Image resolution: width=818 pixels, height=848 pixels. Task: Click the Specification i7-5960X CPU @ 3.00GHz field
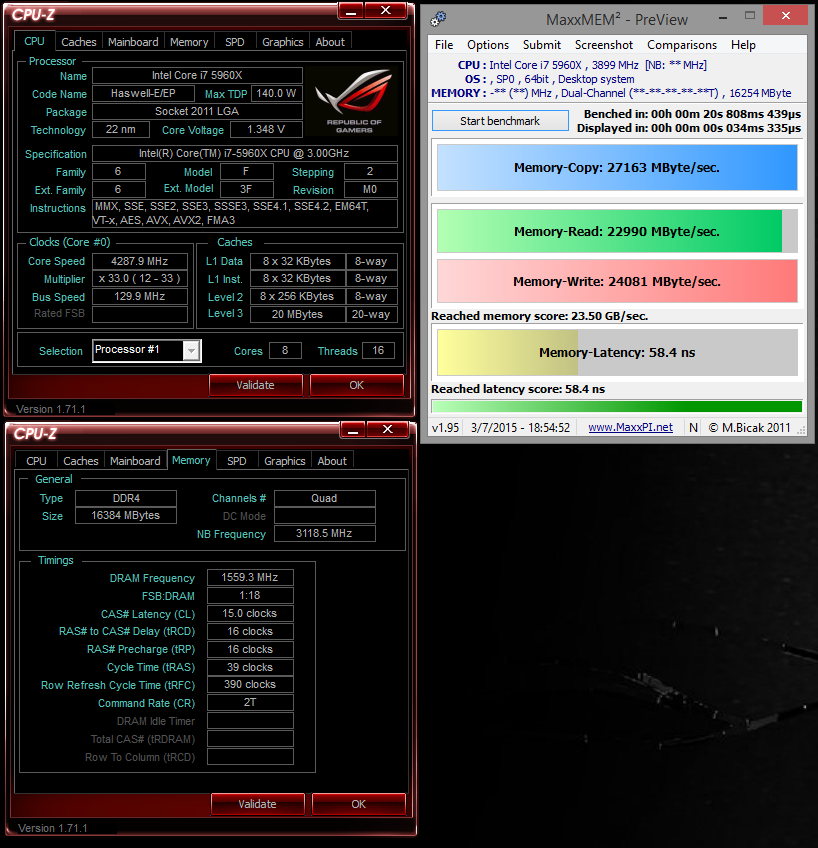(245, 154)
